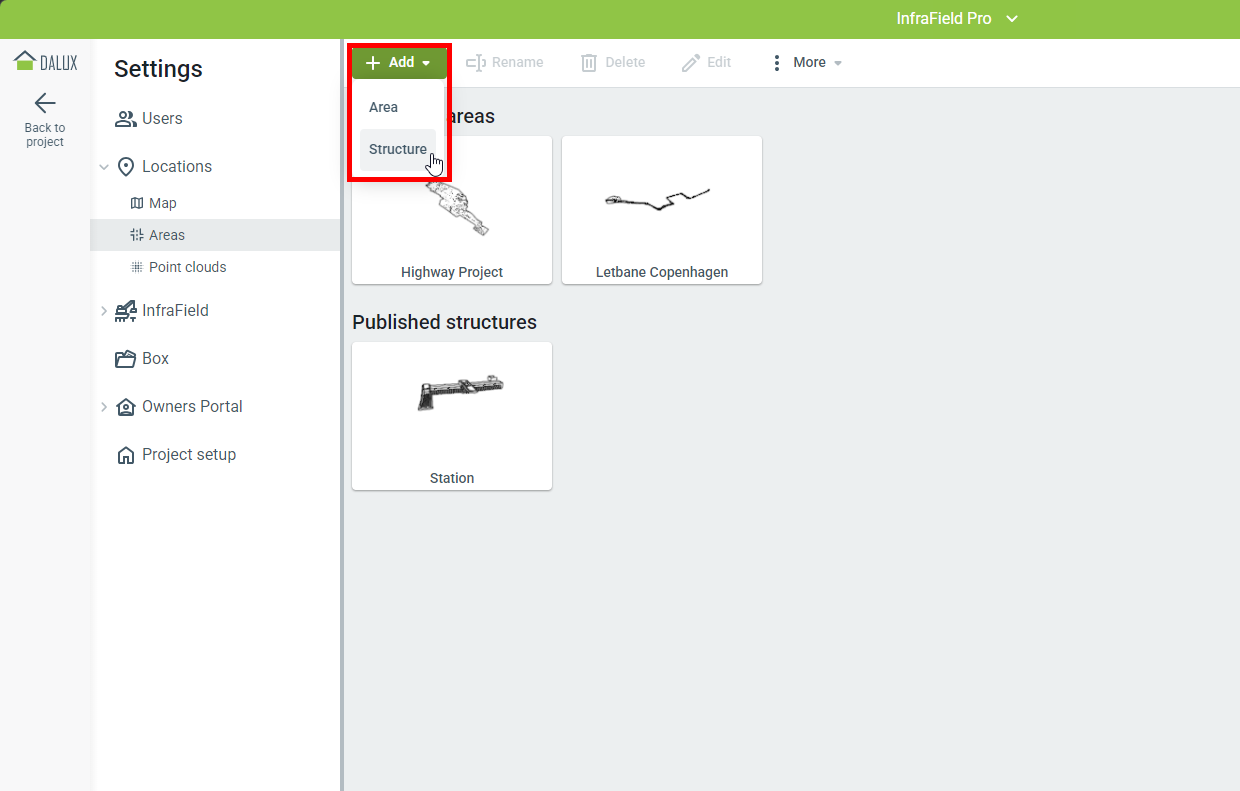Open the Users settings icon
The height and width of the screenshot is (791, 1240).
point(126,119)
